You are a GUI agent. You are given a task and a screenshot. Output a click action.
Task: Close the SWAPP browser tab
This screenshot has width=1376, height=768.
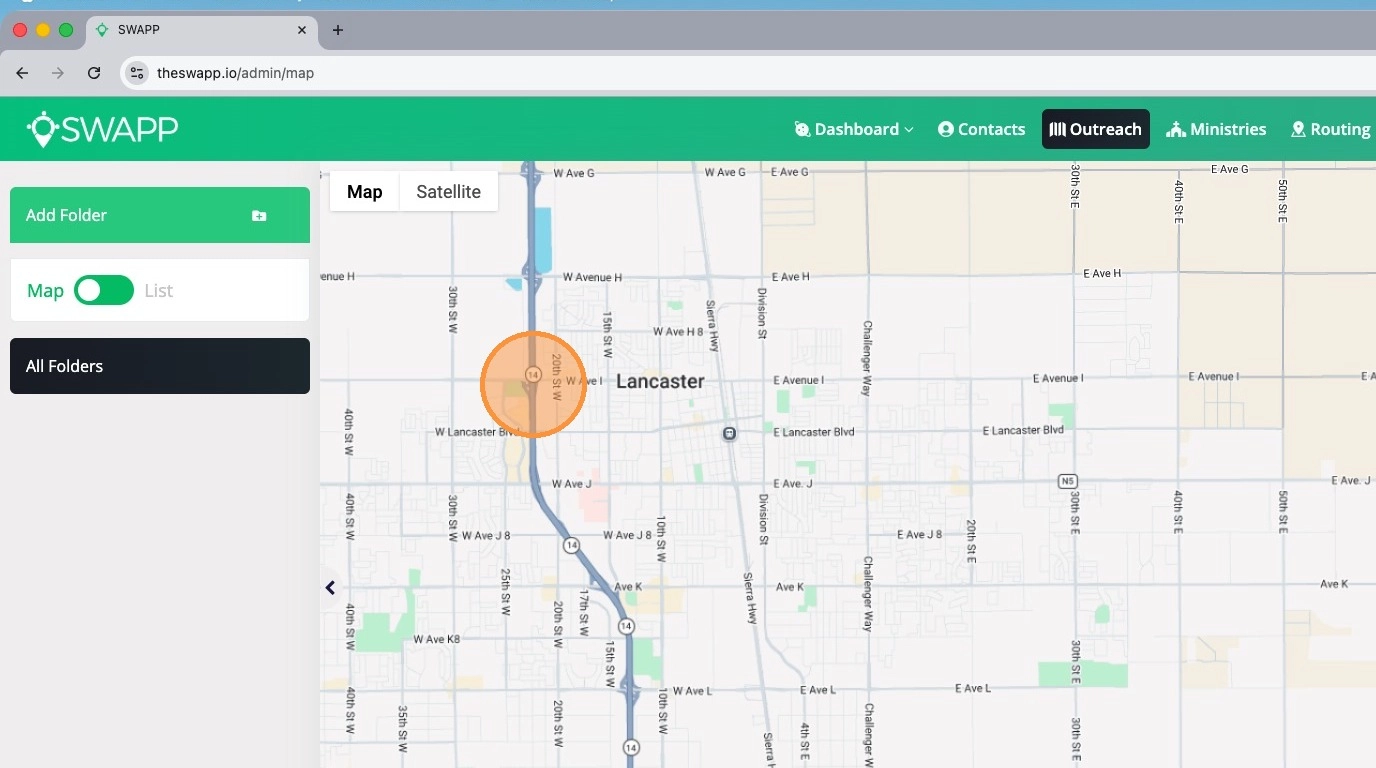tap(302, 30)
